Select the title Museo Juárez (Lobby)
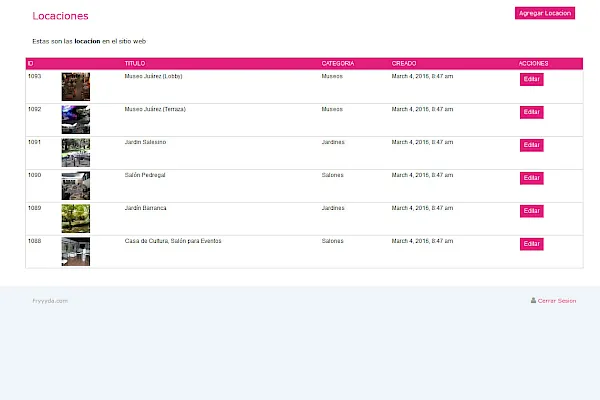 tap(153, 76)
